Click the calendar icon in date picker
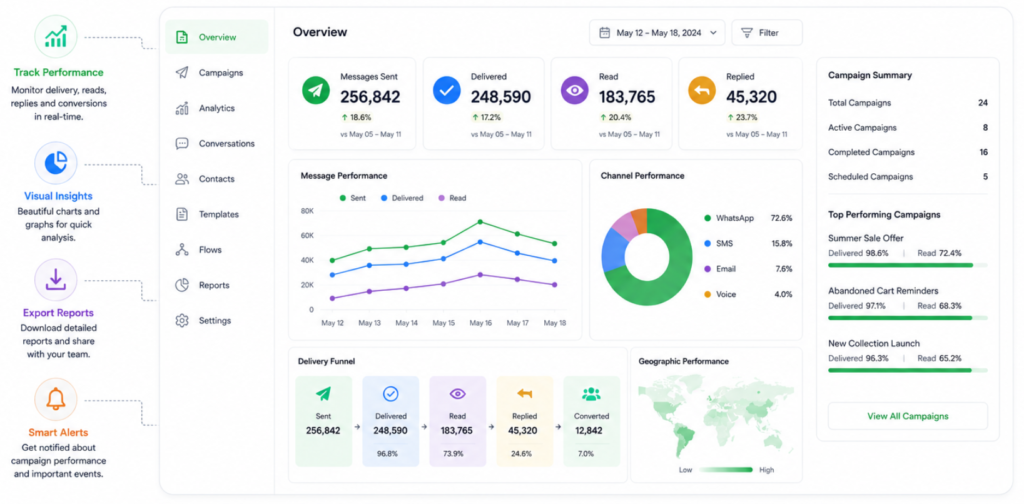Screen dimensions: 1024x504 pos(605,33)
